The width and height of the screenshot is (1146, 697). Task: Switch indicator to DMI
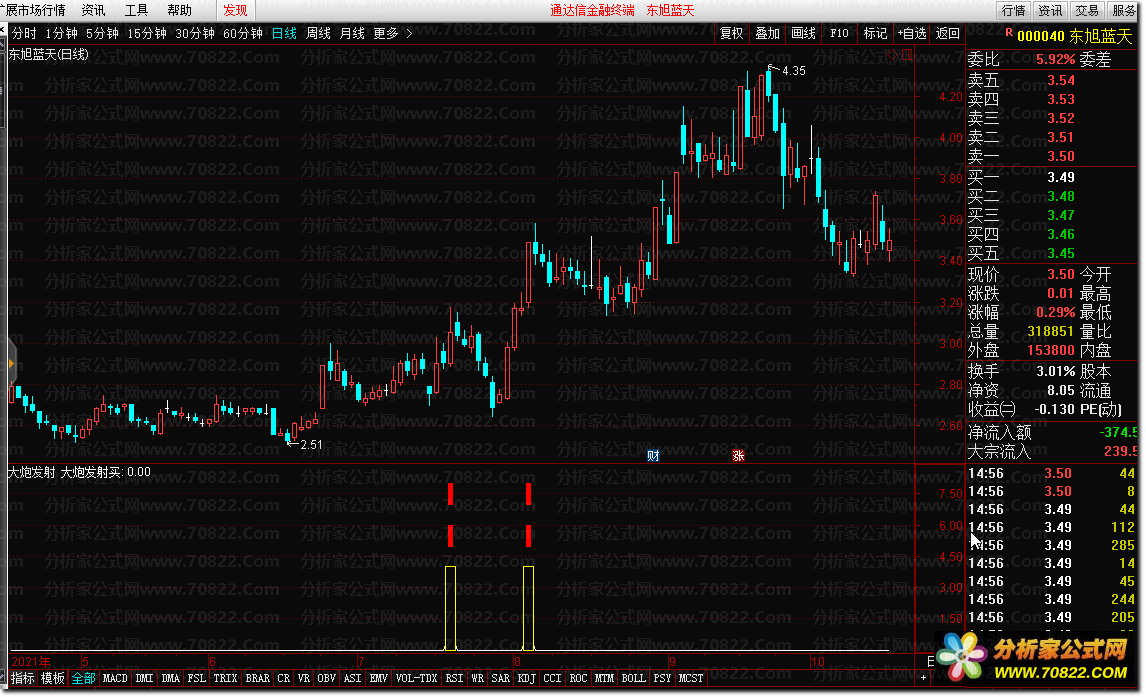(145, 678)
